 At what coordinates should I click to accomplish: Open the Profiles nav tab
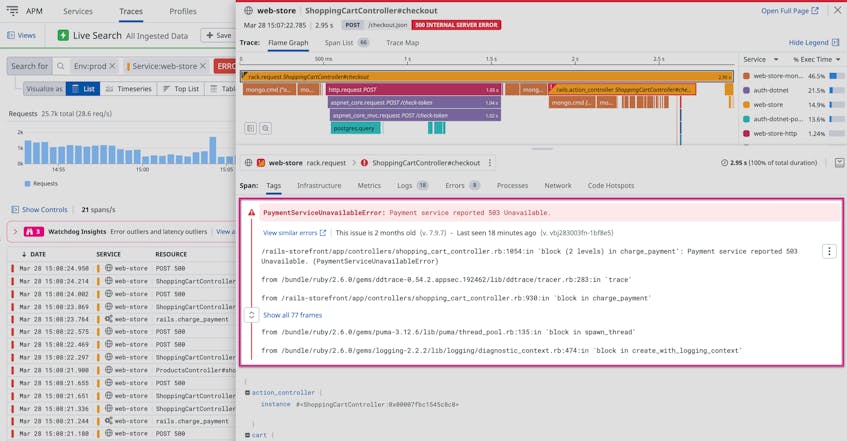183,11
